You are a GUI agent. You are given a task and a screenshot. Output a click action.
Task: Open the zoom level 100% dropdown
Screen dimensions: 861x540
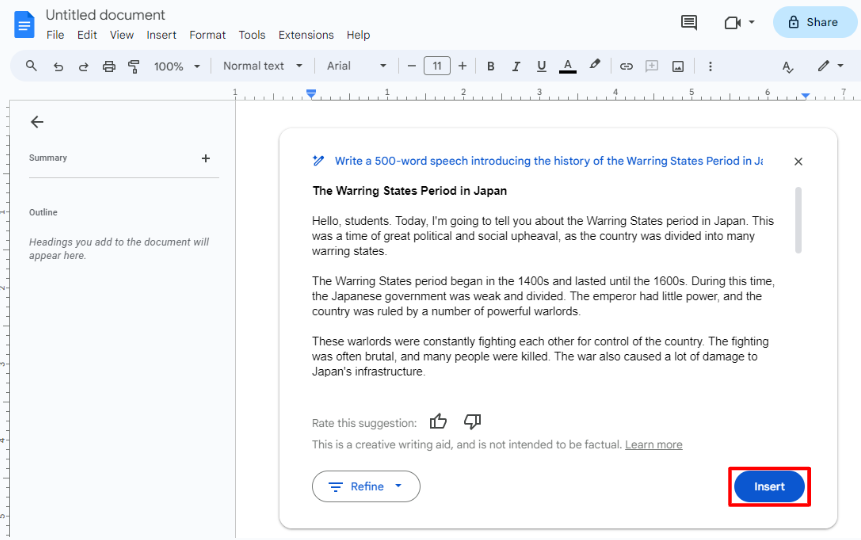click(177, 66)
